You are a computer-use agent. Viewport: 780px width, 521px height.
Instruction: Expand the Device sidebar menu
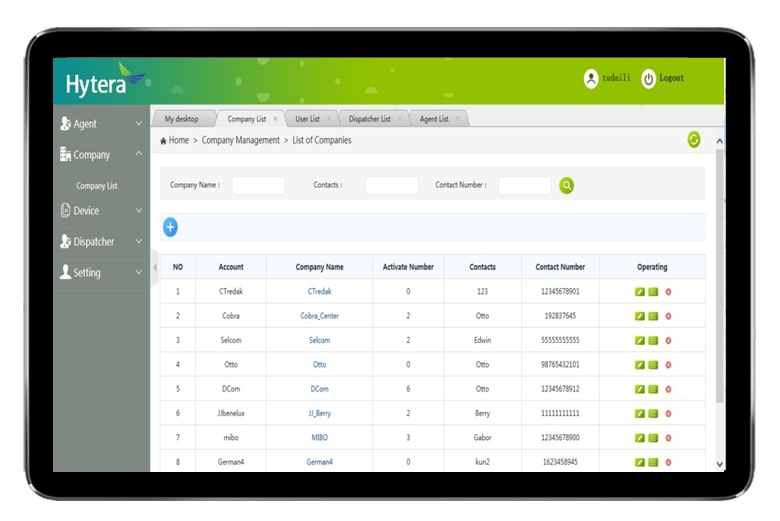100,211
